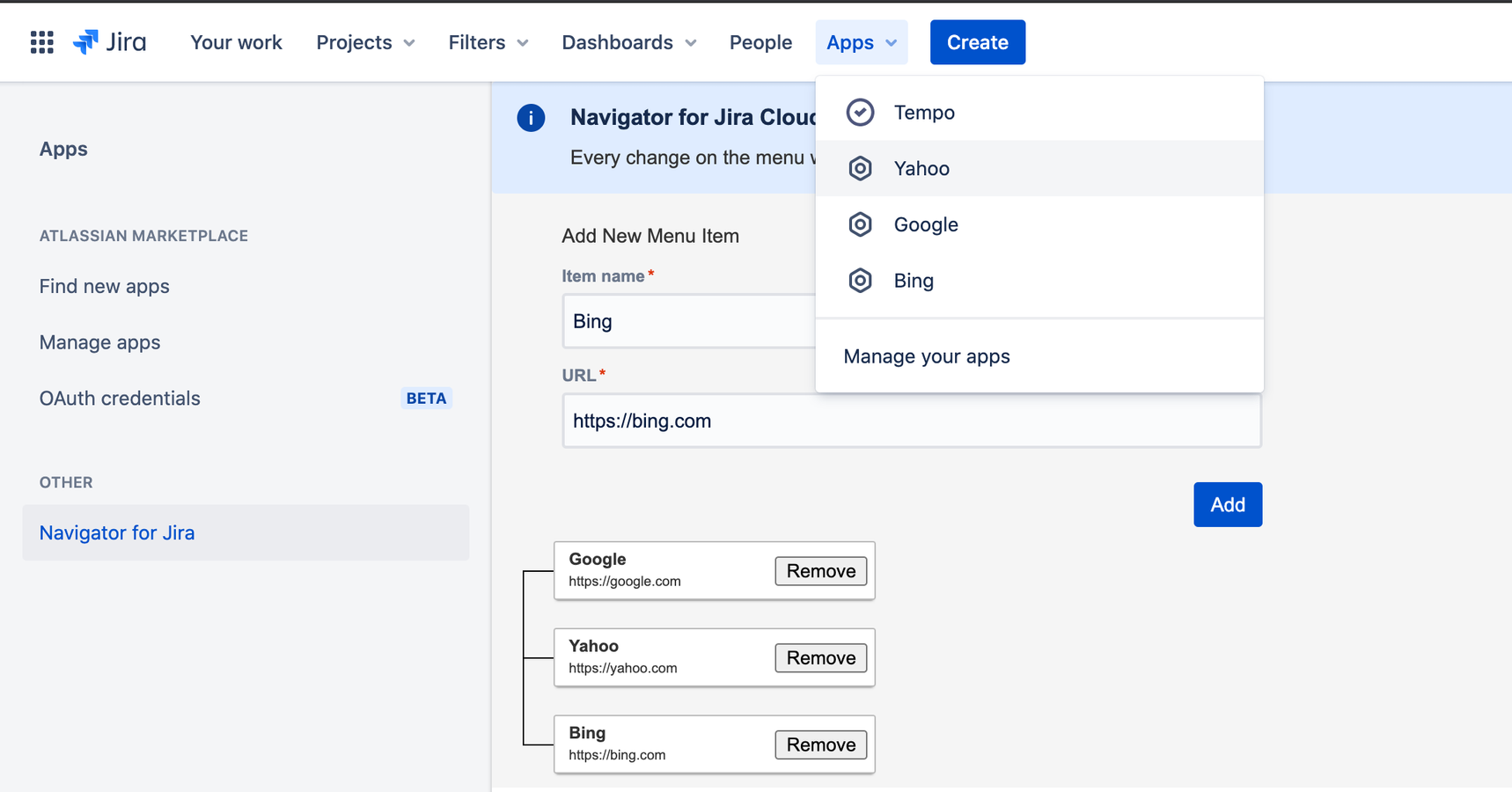This screenshot has width=1512, height=792.
Task: Click the Tempo checkmark icon
Action: coord(860,113)
